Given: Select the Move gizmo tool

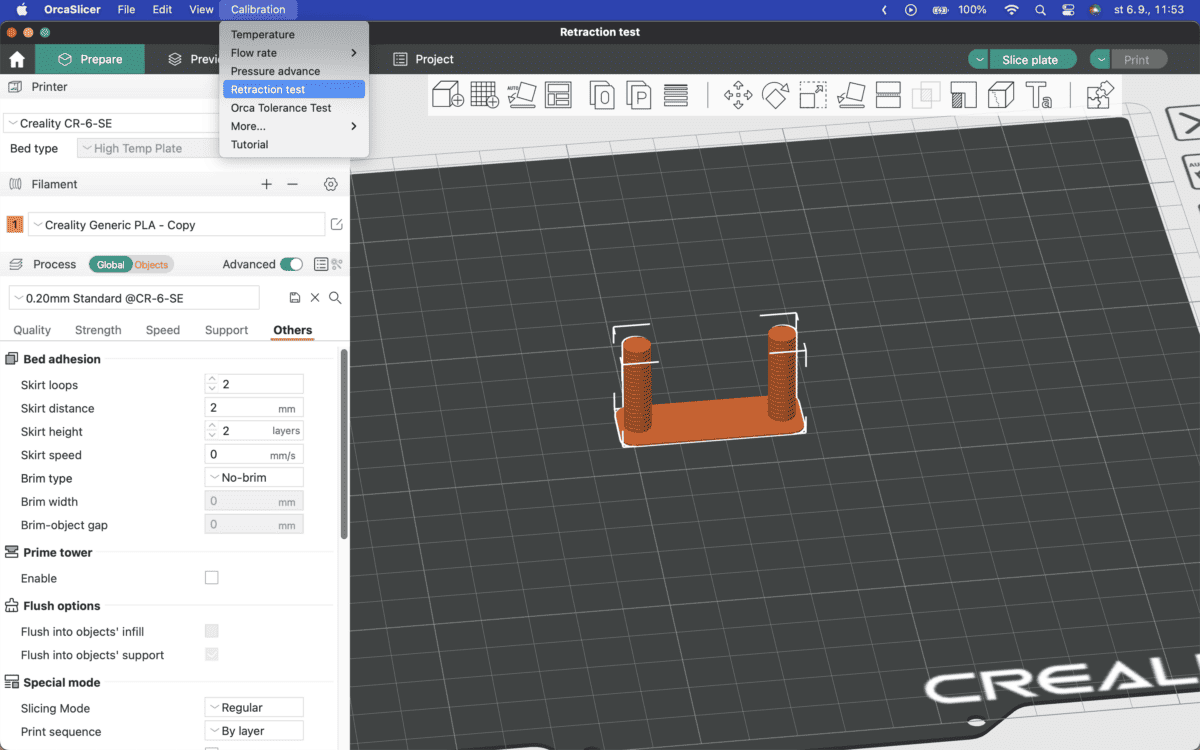Looking at the screenshot, I should [x=738, y=95].
